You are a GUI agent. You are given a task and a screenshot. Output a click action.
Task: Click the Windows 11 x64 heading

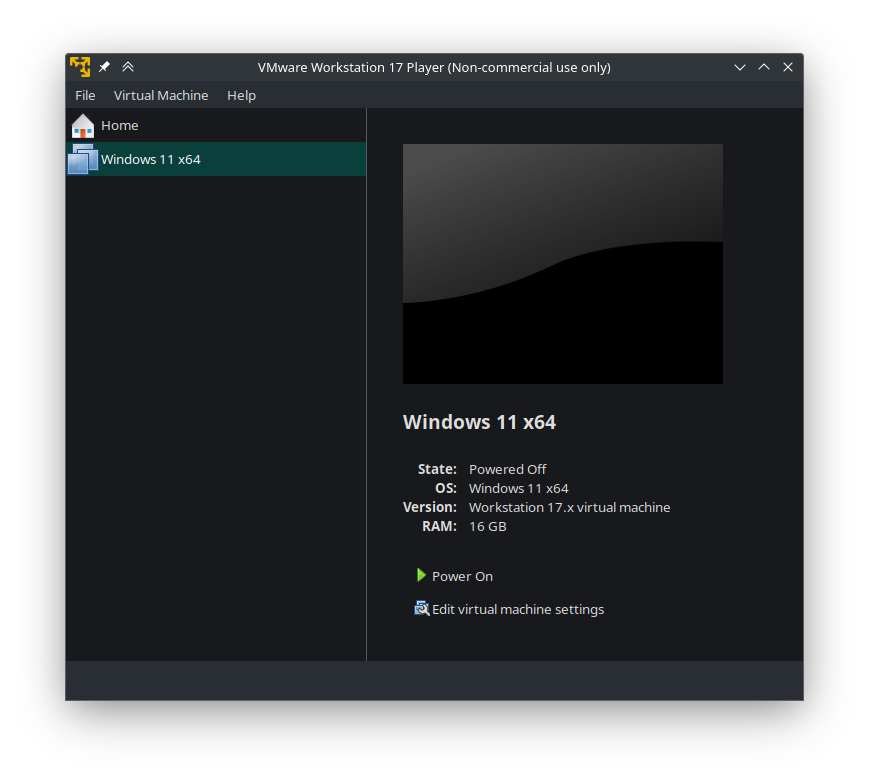479,422
